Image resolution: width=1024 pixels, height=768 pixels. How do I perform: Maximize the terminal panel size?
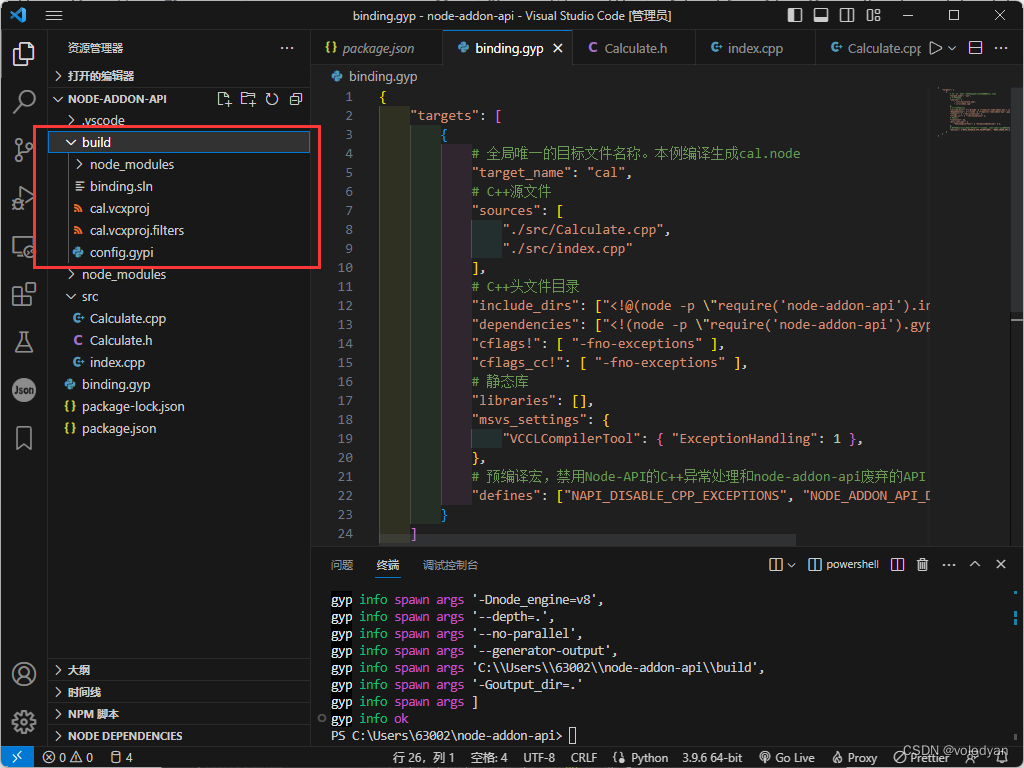(x=974, y=564)
